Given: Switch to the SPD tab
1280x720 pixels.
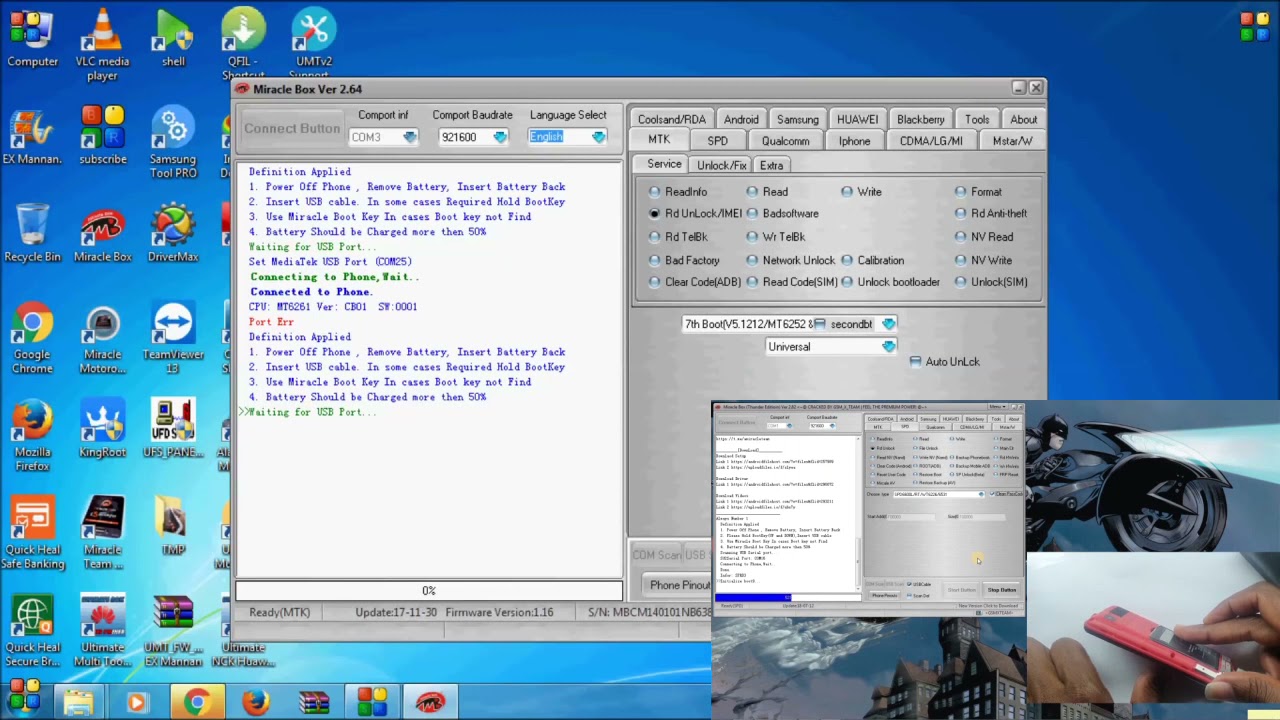Looking at the screenshot, I should (x=717, y=142).
